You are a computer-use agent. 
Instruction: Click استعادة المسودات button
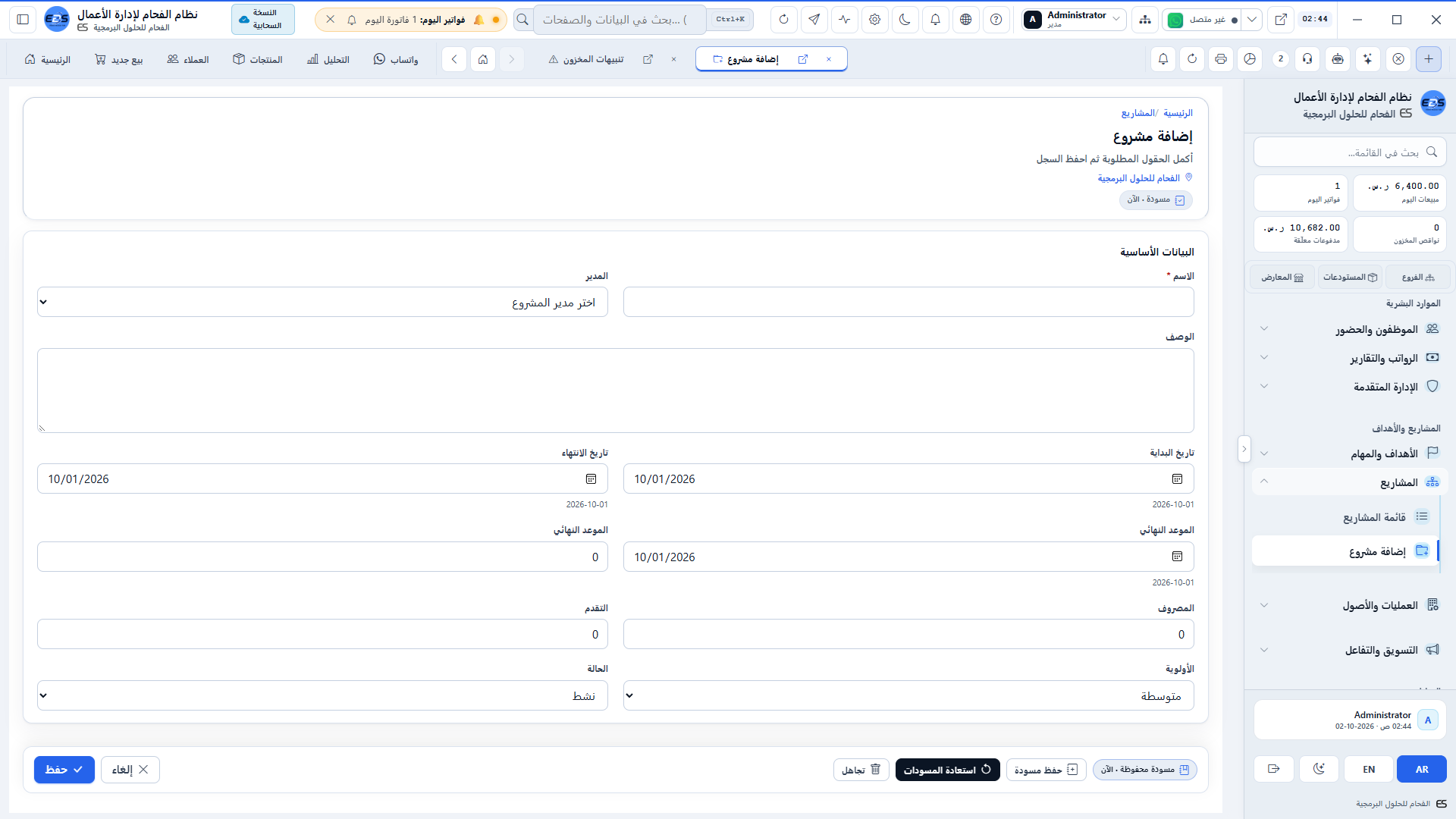tap(947, 770)
